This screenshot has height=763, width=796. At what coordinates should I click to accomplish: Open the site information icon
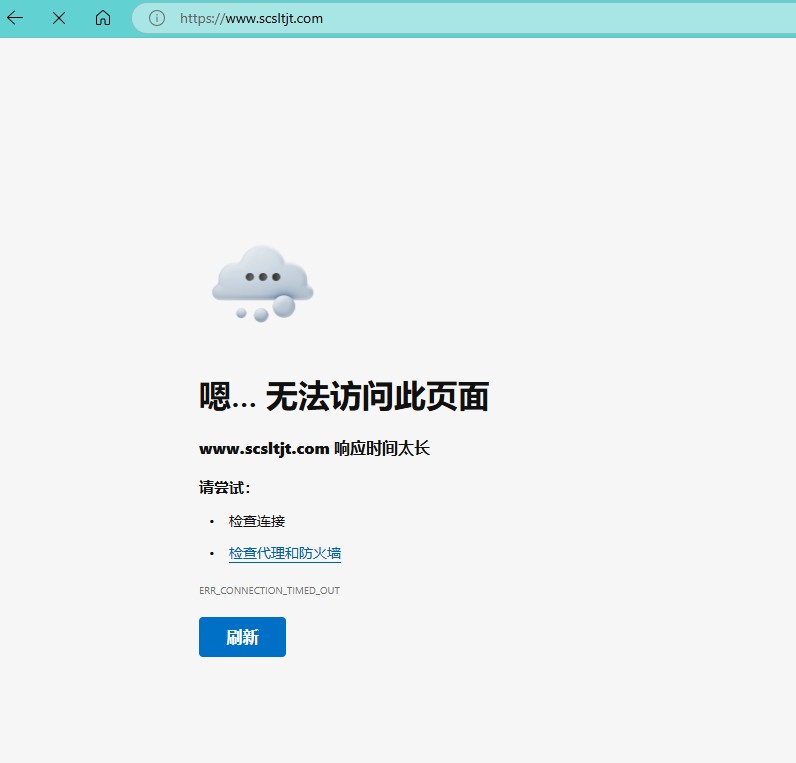coord(156,18)
